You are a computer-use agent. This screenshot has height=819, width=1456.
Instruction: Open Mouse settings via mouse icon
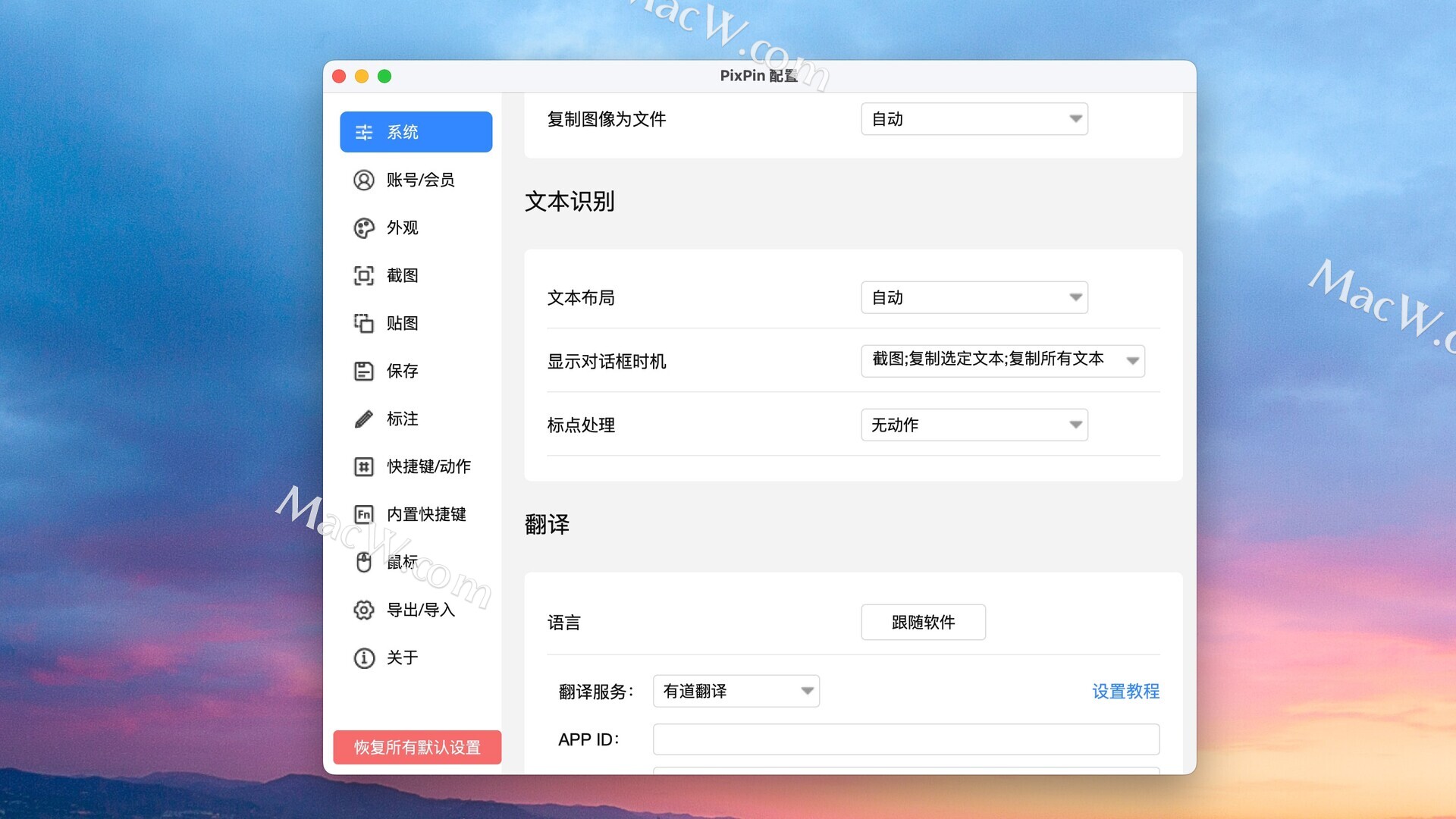[x=364, y=562]
